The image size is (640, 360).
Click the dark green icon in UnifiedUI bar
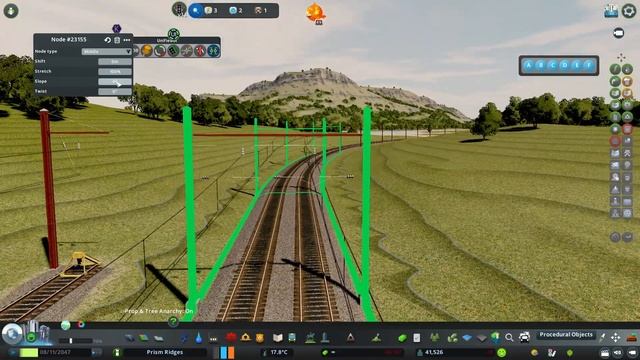173,51
